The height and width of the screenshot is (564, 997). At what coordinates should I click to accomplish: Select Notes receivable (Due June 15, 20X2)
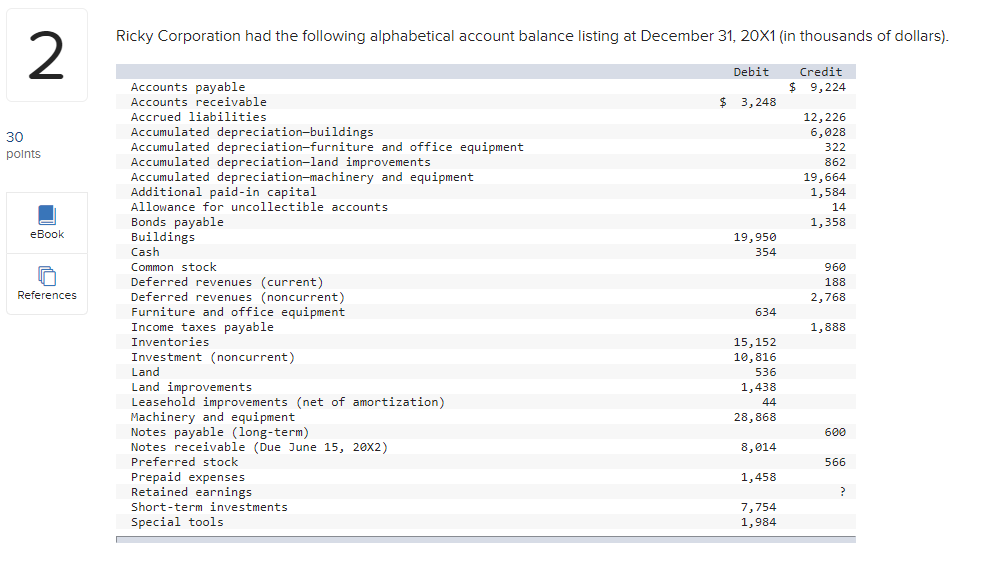click(259, 447)
